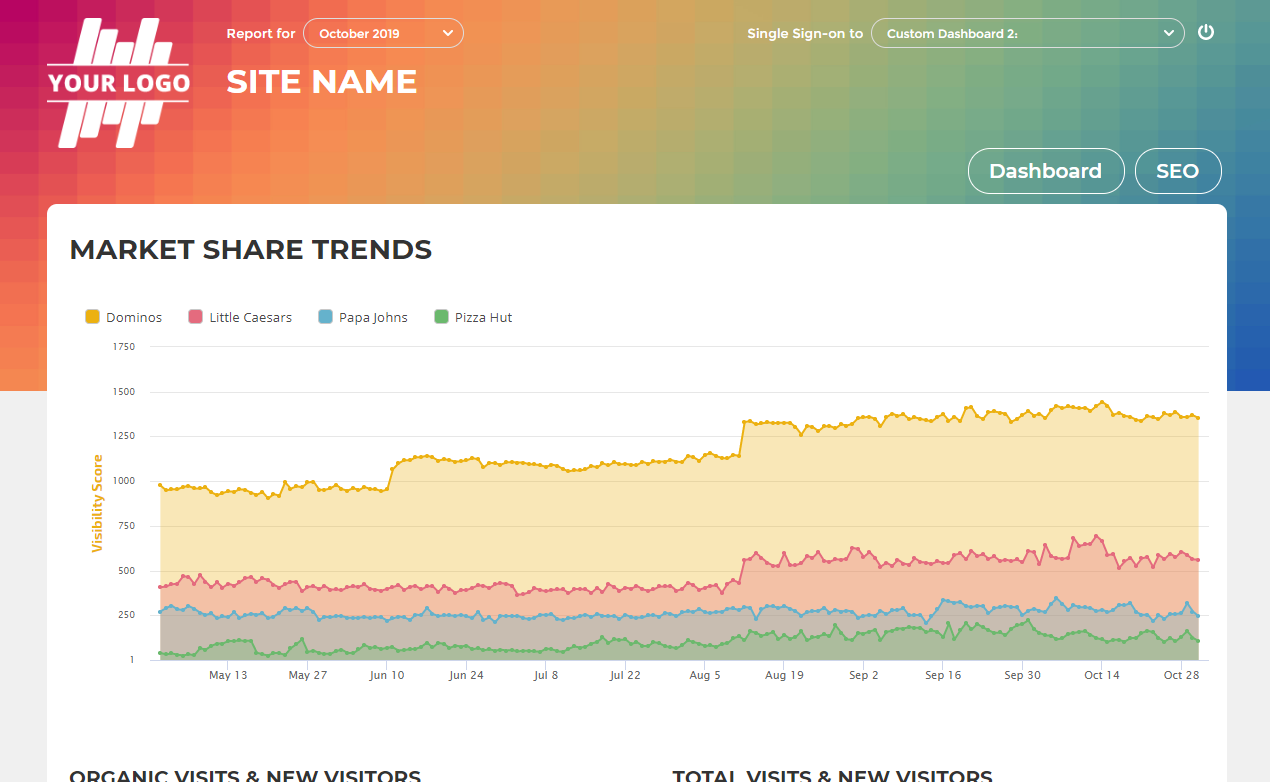
Task: Open the October 2019 report dropdown
Action: pos(383,33)
